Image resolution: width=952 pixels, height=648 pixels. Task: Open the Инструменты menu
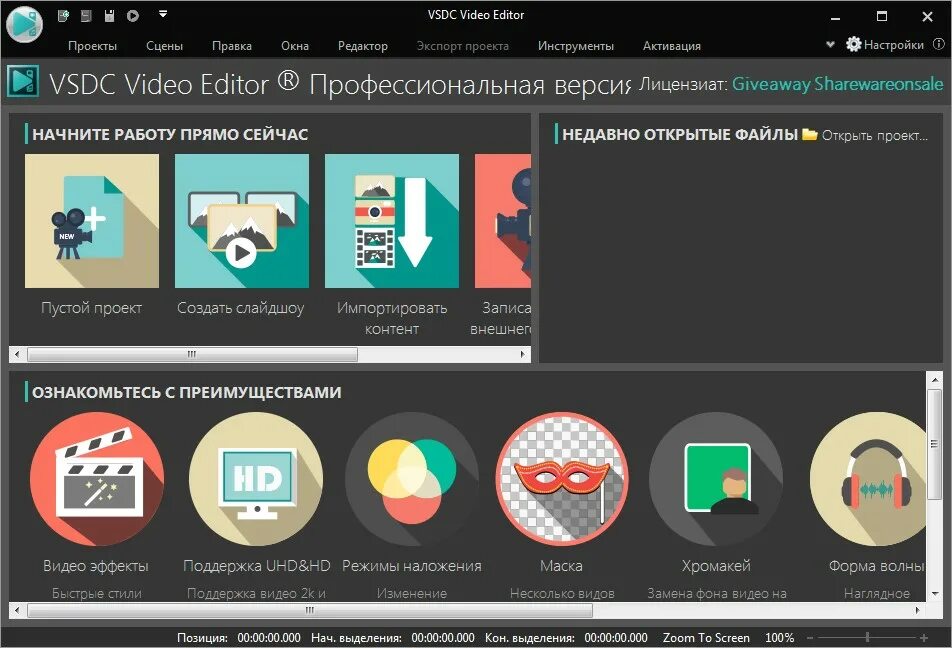[x=576, y=46]
